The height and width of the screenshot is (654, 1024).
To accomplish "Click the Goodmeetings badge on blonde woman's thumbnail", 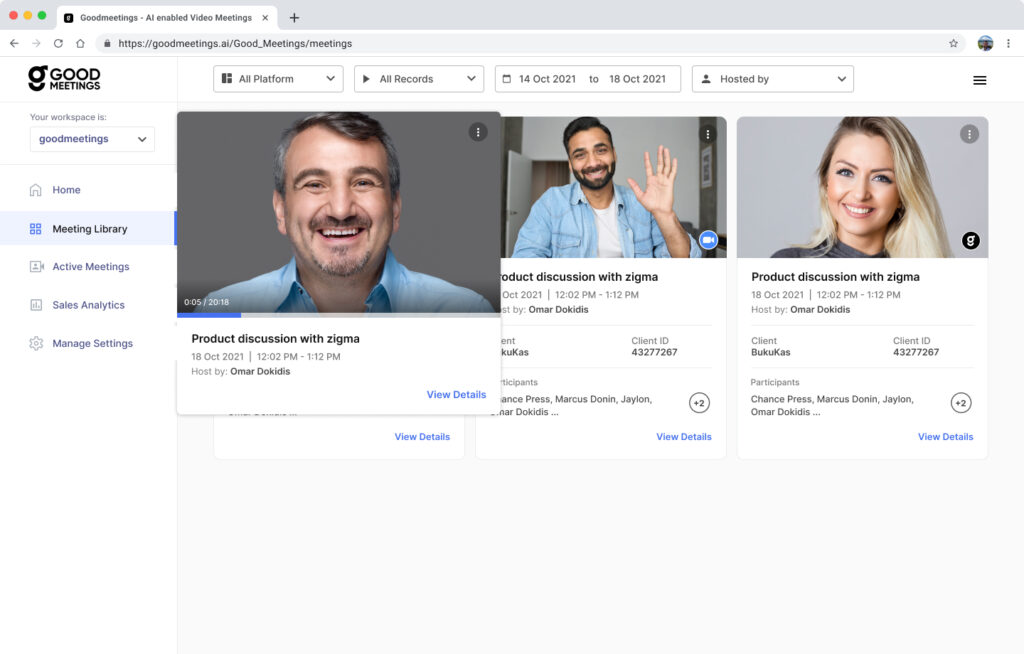I will (970, 240).
